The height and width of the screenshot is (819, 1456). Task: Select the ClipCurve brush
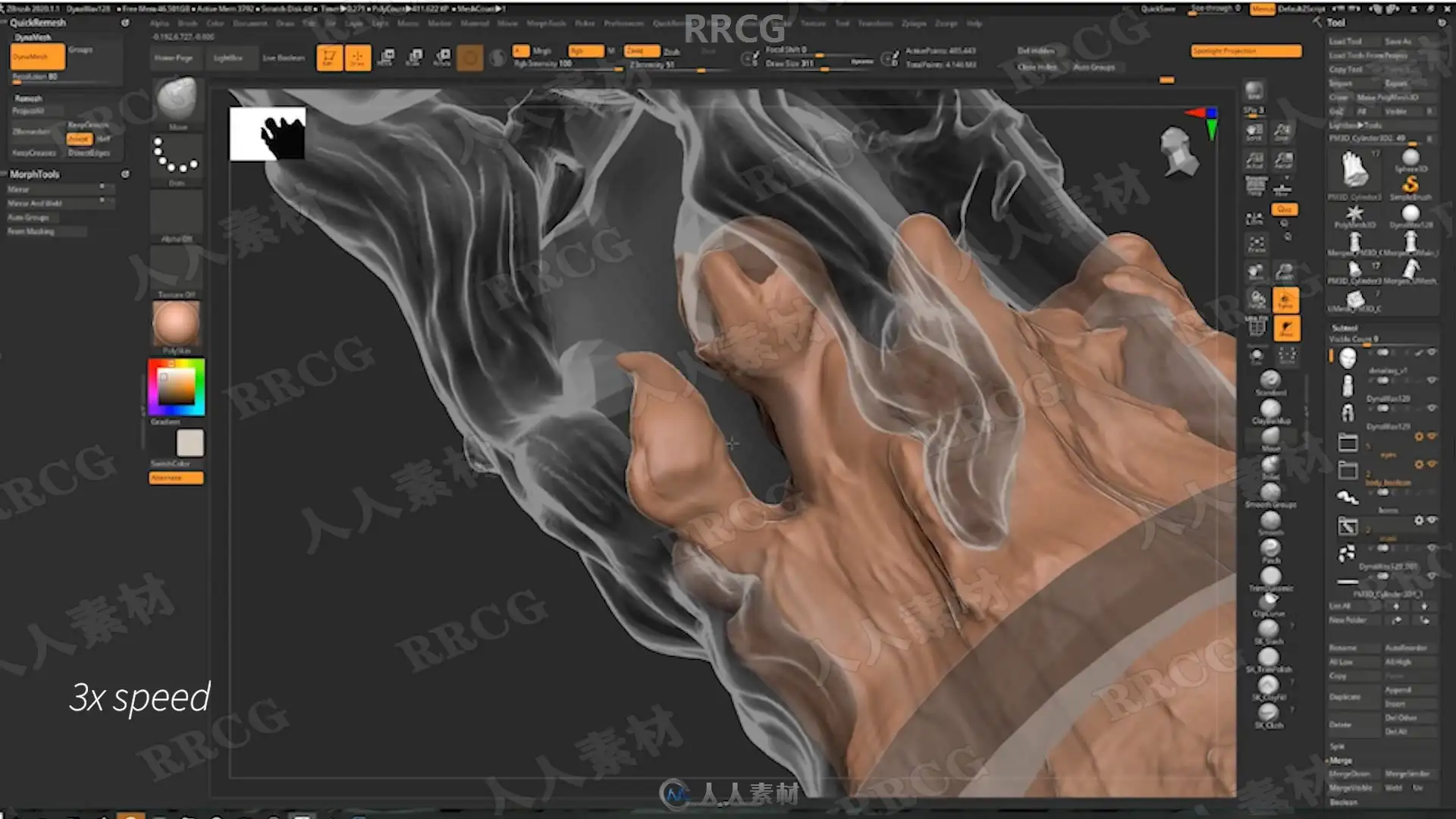point(1269,604)
